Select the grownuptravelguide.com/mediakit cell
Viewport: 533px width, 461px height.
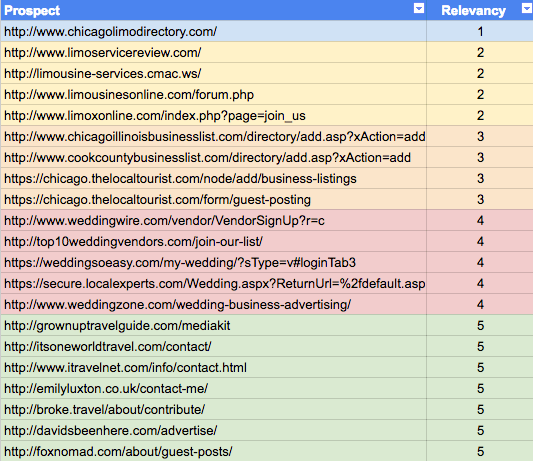213,326
